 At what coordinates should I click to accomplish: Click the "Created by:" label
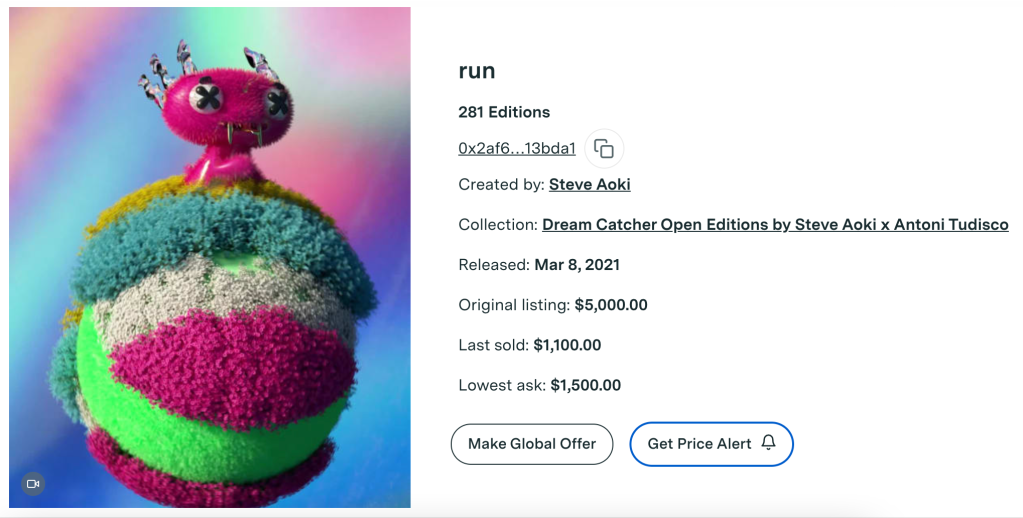501,184
